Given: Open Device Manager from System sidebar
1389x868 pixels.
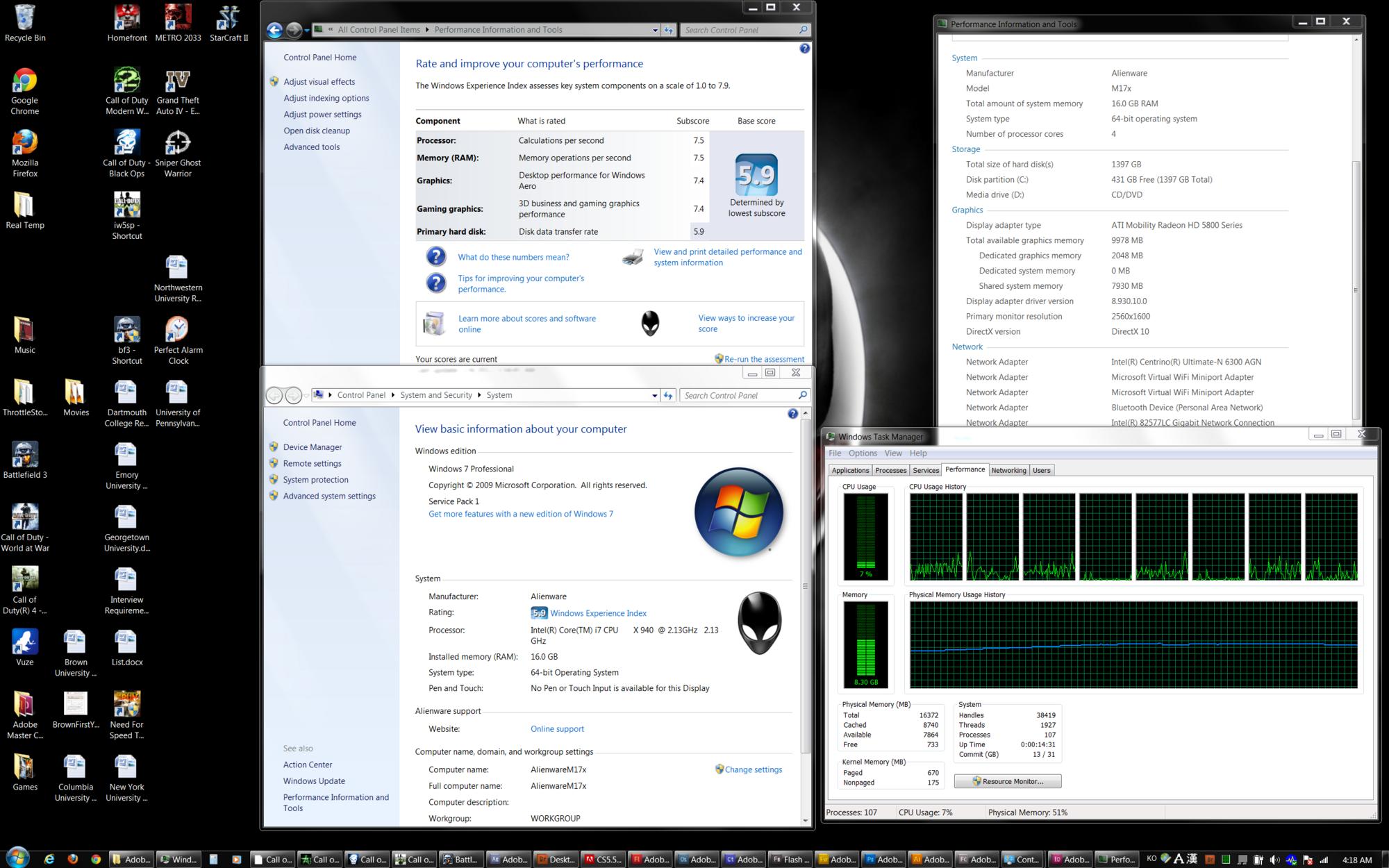Looking at the screenshot, I should click(312, 447).
